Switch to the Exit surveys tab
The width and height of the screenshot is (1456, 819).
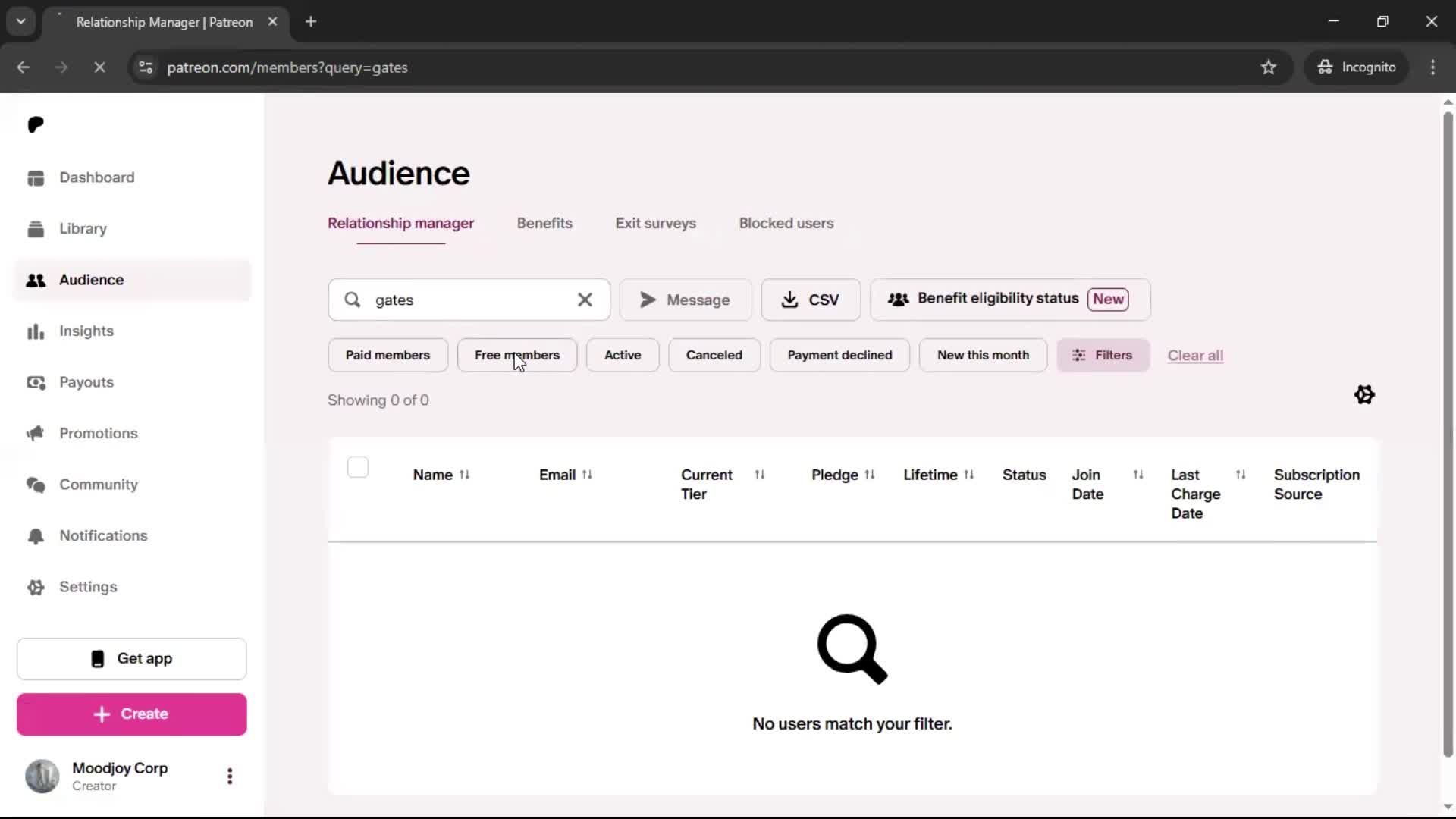point(655,223)
